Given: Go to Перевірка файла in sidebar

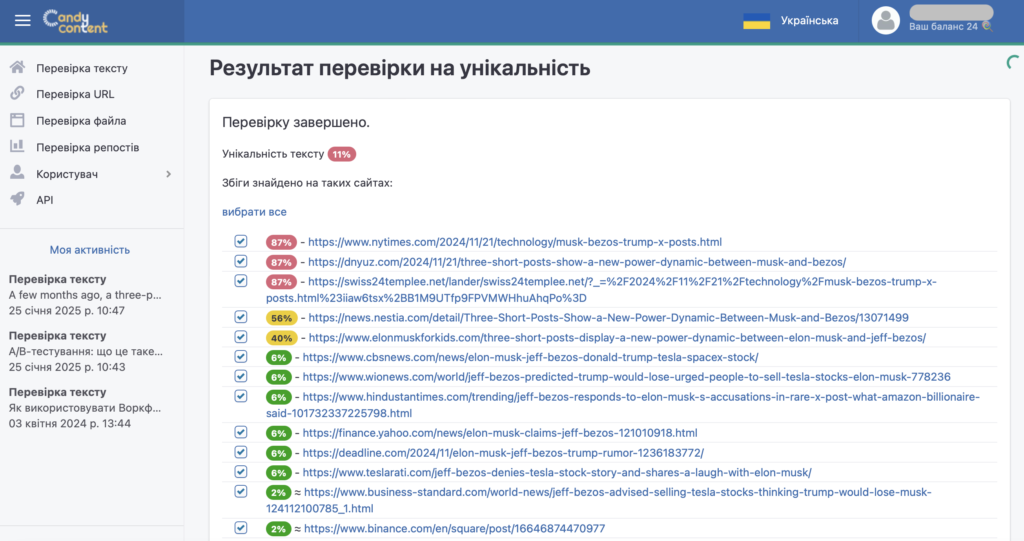Looking at the screenshot, I should (x=81, y=121).
